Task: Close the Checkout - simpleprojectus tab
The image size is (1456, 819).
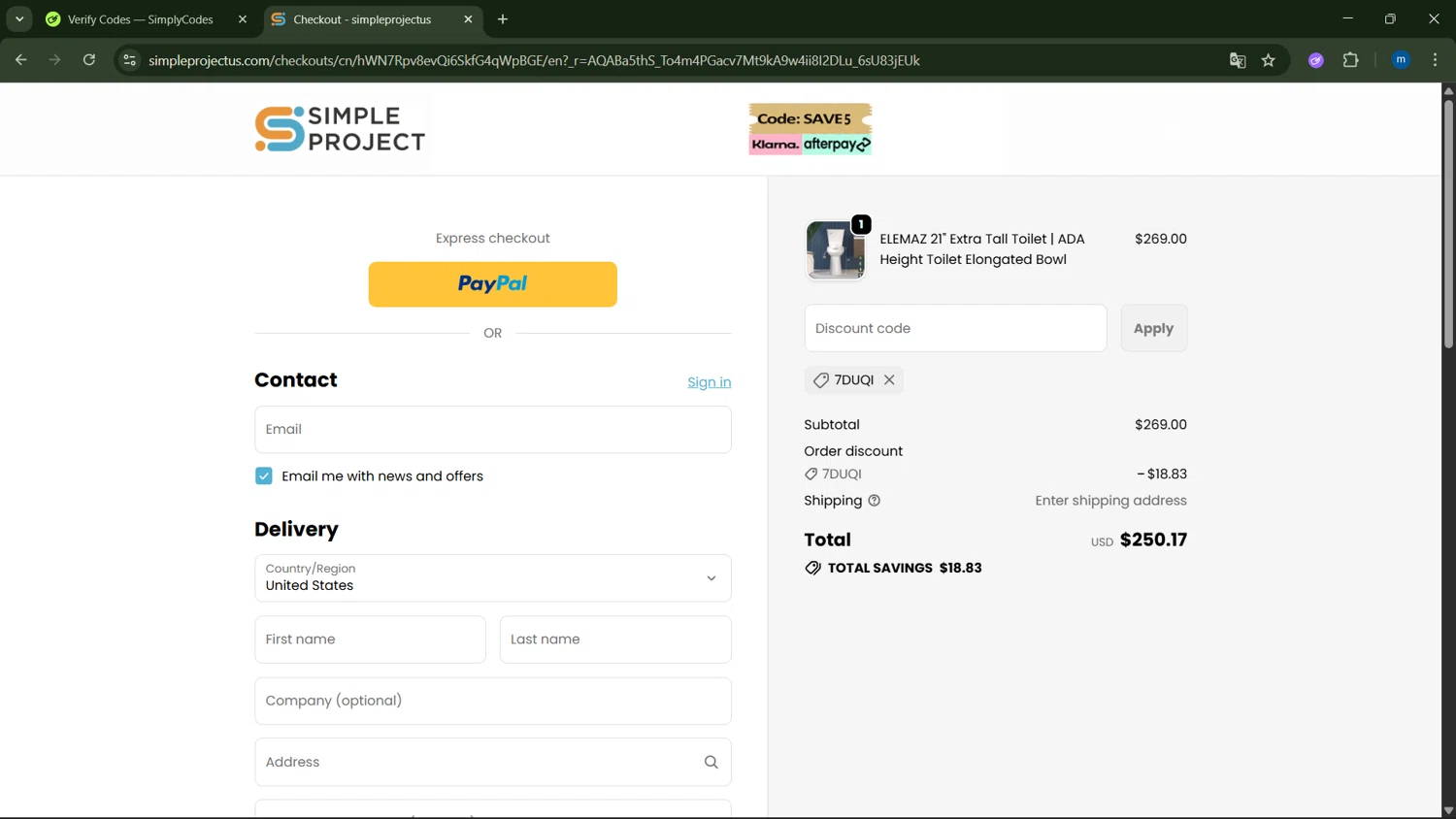Action: (x=468, y=19)
